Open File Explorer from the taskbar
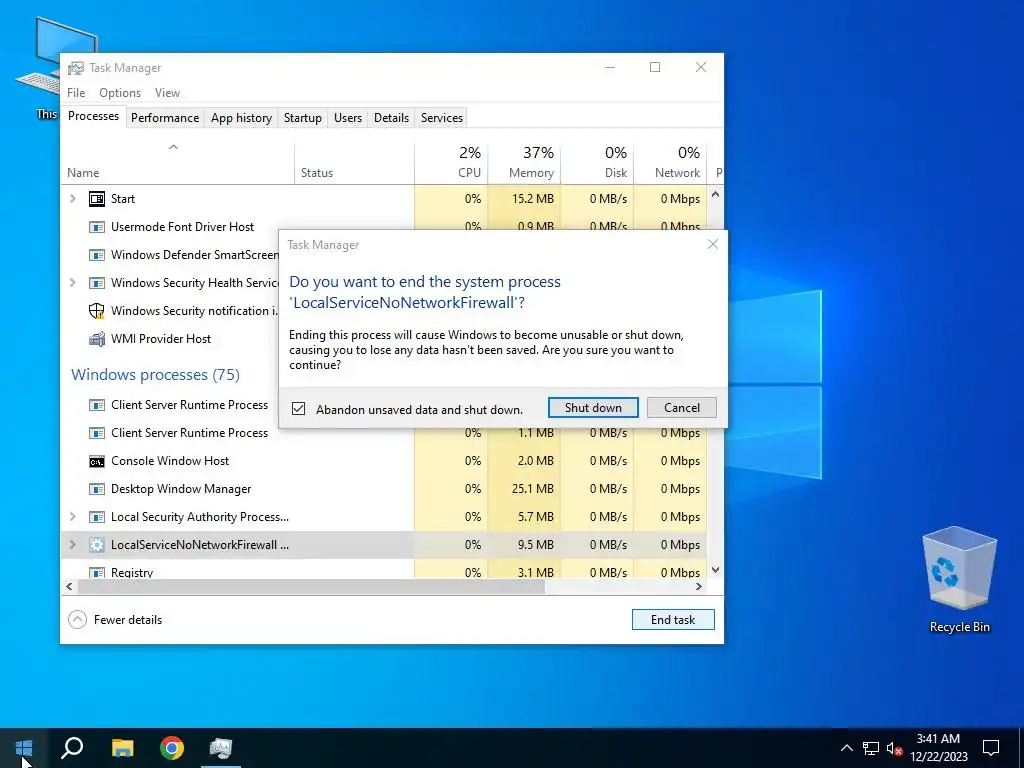The height and width of the screenshot is (768, 1024). 122,748
